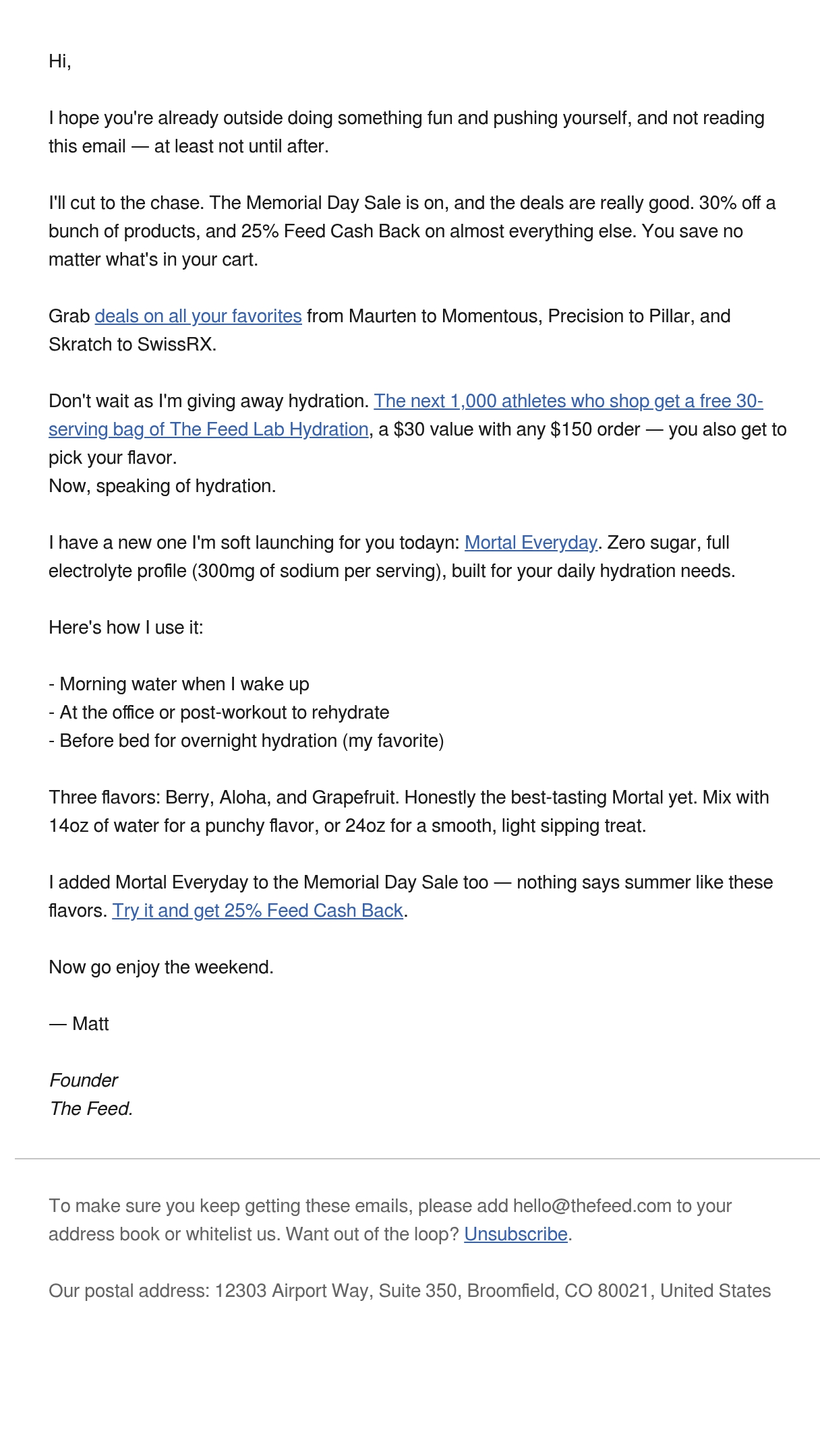The image size is (820, 1456).
Task: Click the 'Now, speaking of hydration.' line
Action: (163, 486)
